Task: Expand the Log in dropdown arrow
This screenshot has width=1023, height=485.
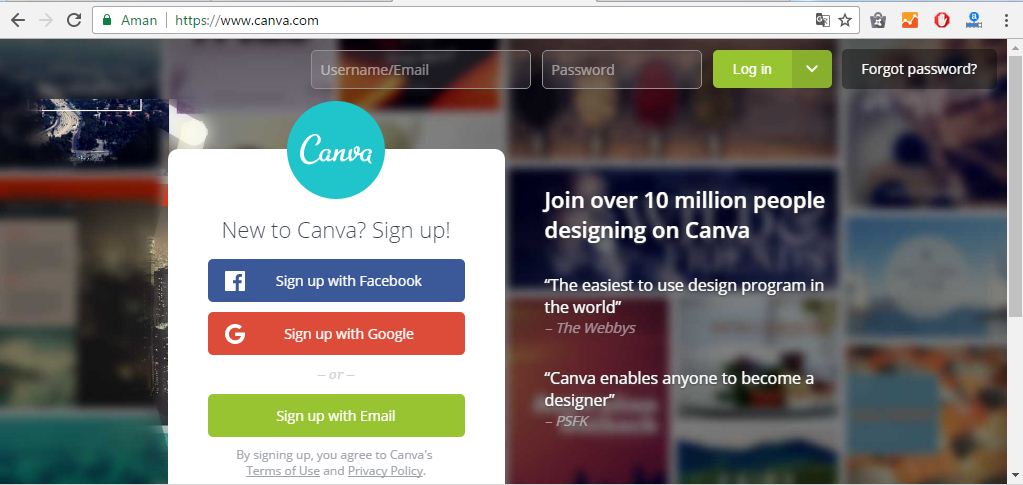Action: (812, 69)
